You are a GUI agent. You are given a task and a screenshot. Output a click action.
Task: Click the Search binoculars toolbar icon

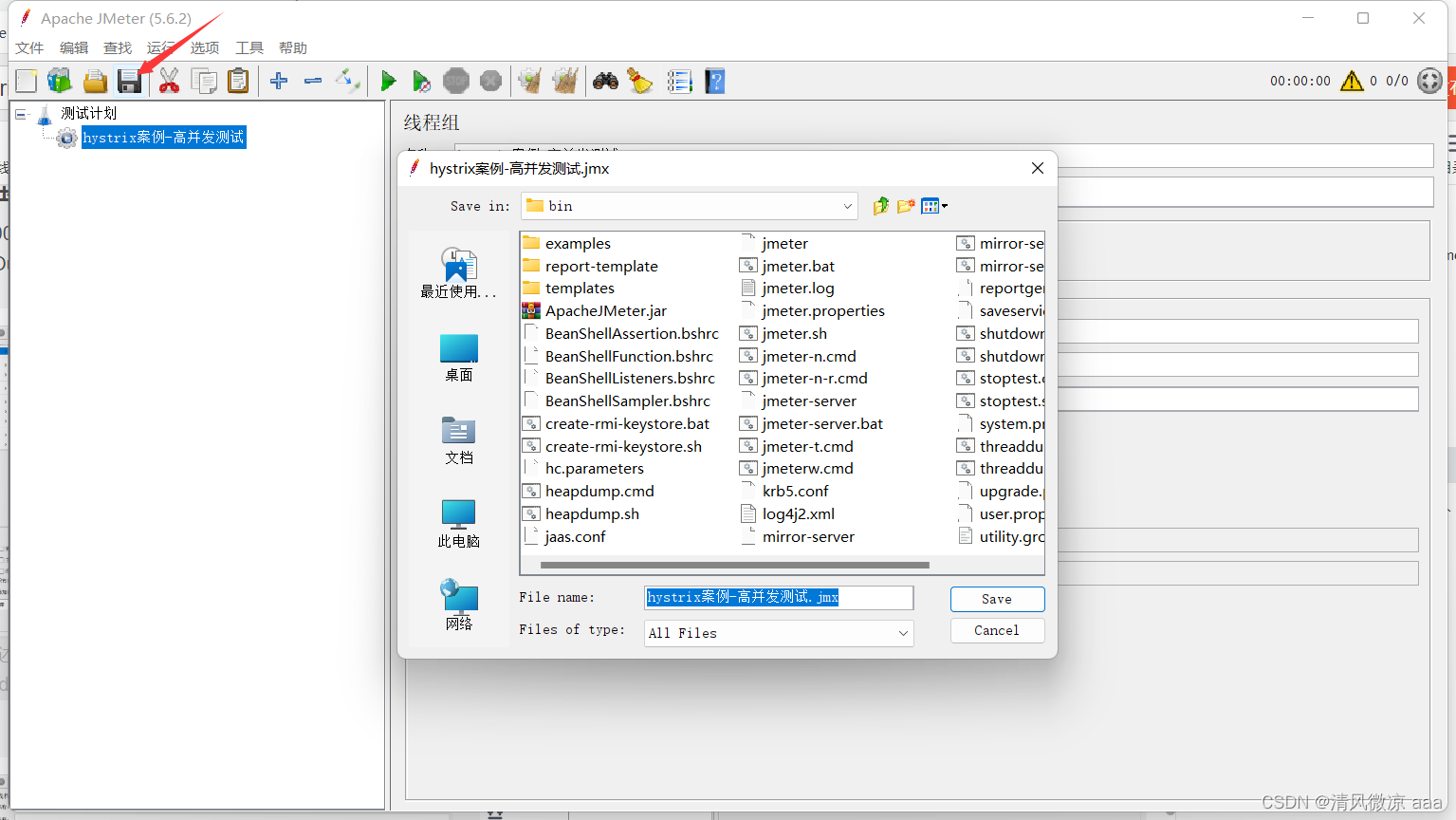point(606,81)
